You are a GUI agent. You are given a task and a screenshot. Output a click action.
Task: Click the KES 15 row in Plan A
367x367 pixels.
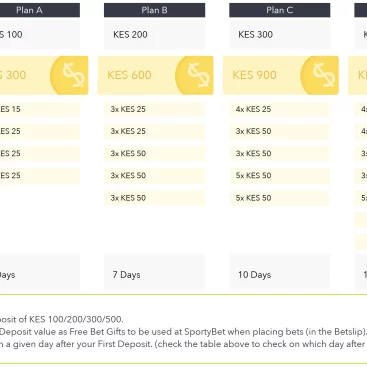point(40,109)
